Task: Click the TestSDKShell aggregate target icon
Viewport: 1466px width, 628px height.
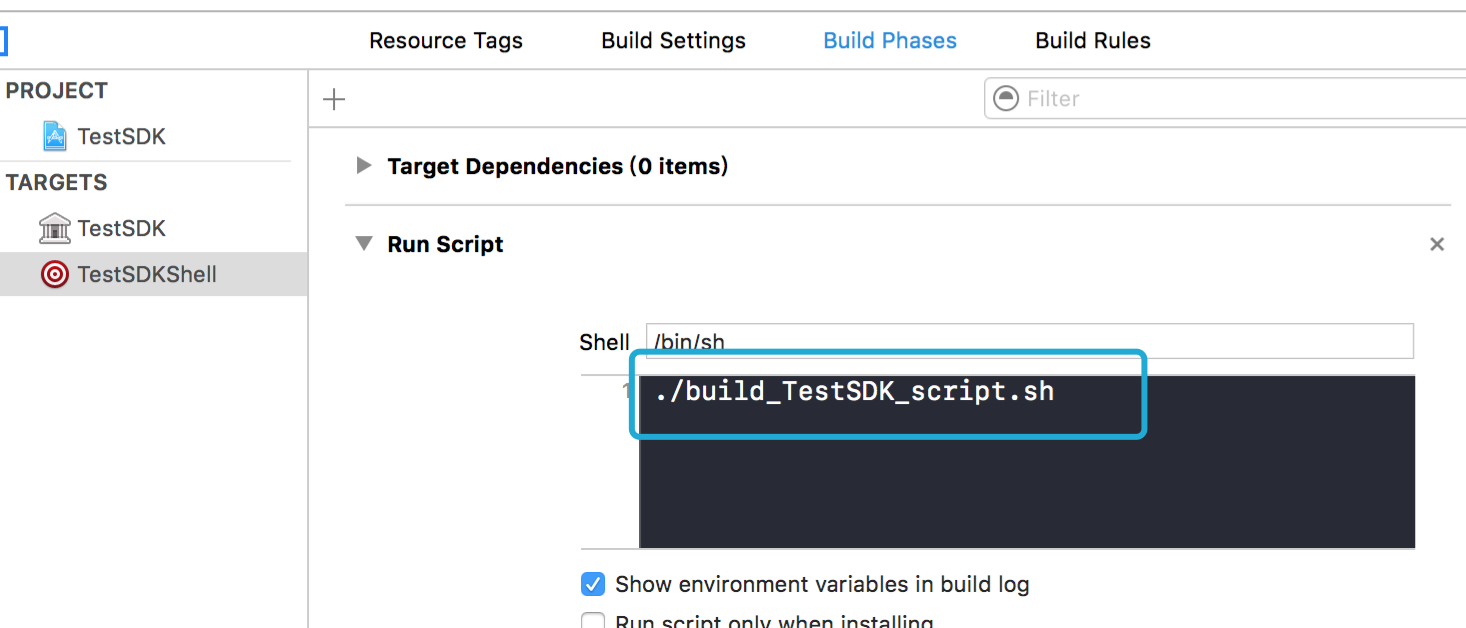Action: click(x=55, y=274)
